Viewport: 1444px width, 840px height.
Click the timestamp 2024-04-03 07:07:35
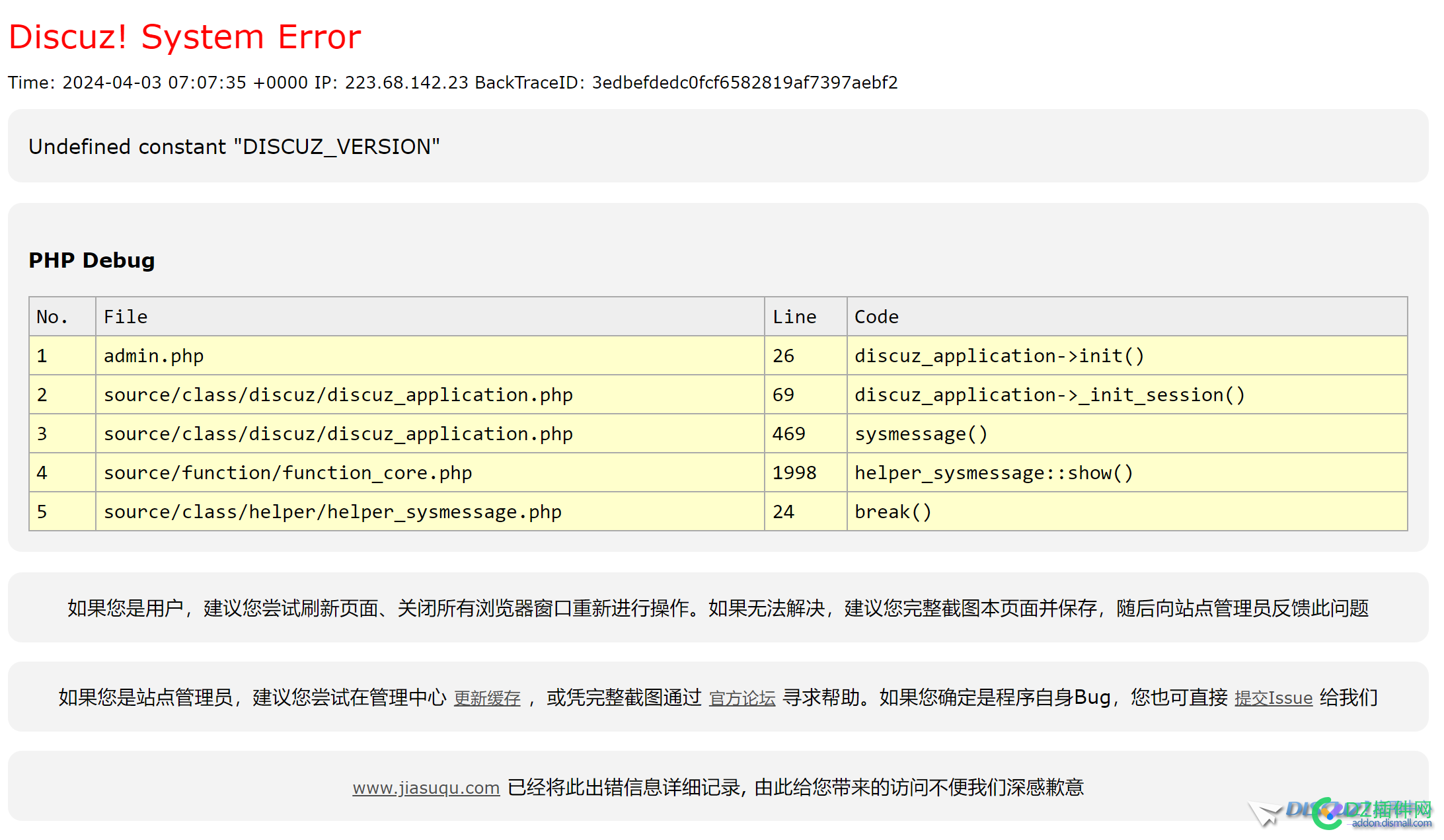154,83
